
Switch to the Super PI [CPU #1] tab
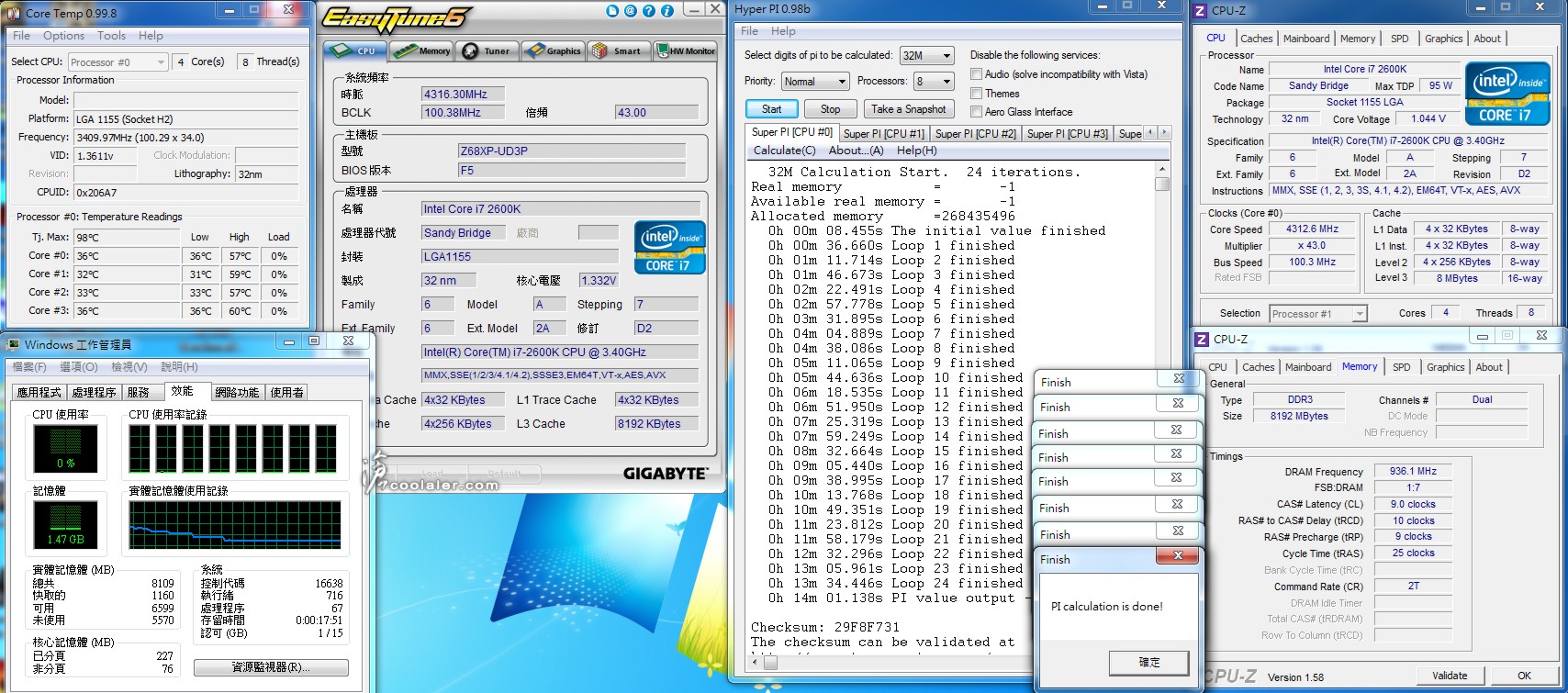[884, 133]
